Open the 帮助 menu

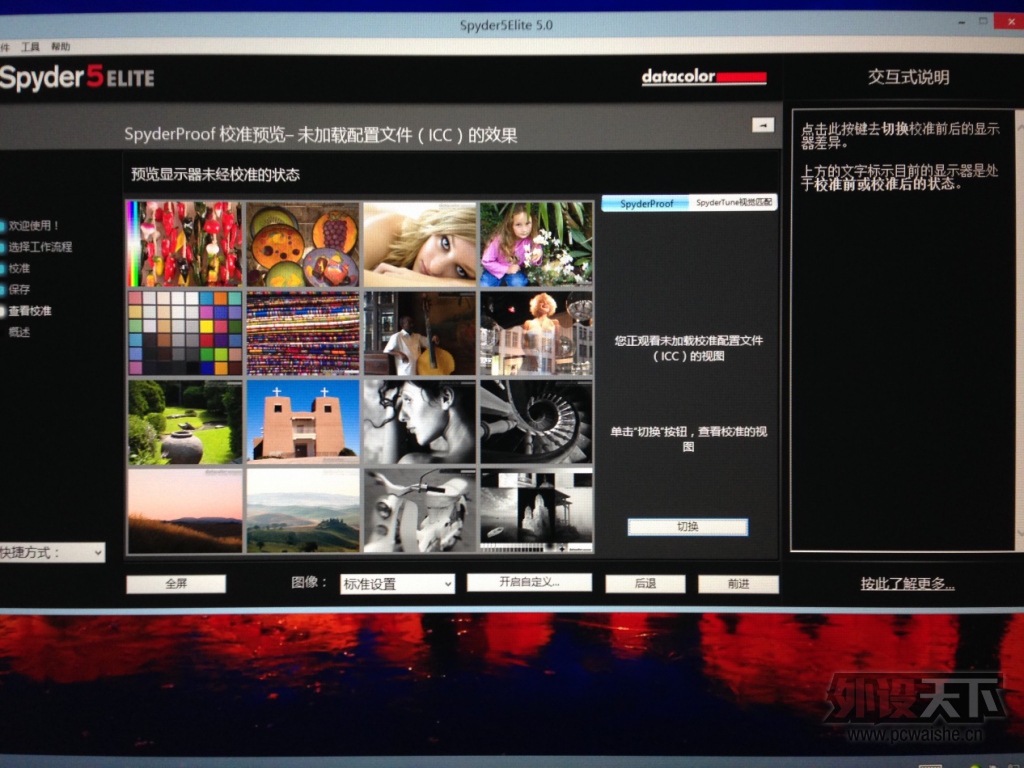(60, 47)
